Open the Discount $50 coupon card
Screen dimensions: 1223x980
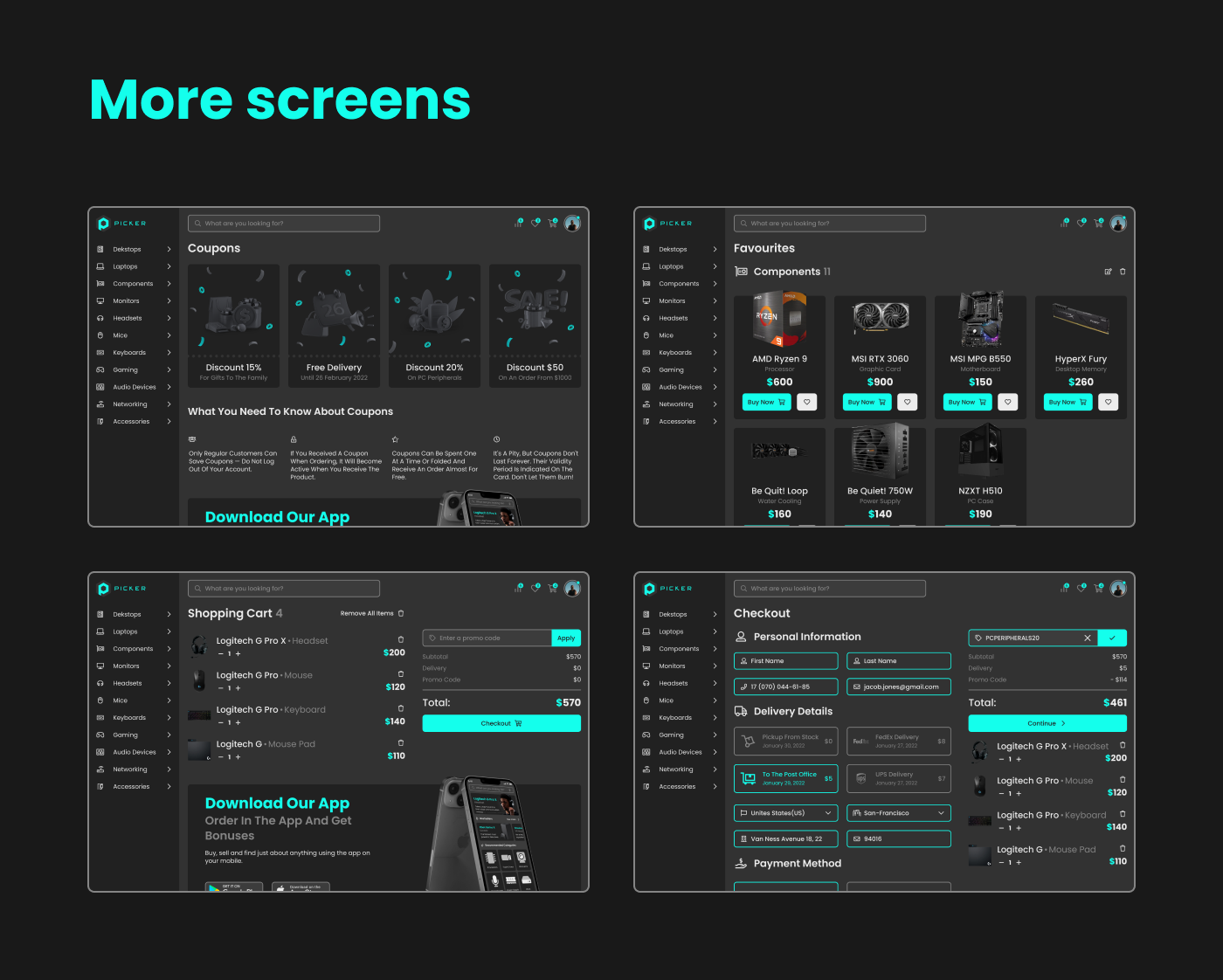(535, 326)
